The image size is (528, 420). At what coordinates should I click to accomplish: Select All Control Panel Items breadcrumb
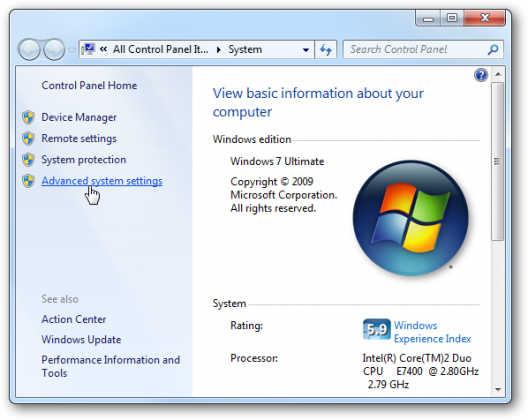click(160, 50)
